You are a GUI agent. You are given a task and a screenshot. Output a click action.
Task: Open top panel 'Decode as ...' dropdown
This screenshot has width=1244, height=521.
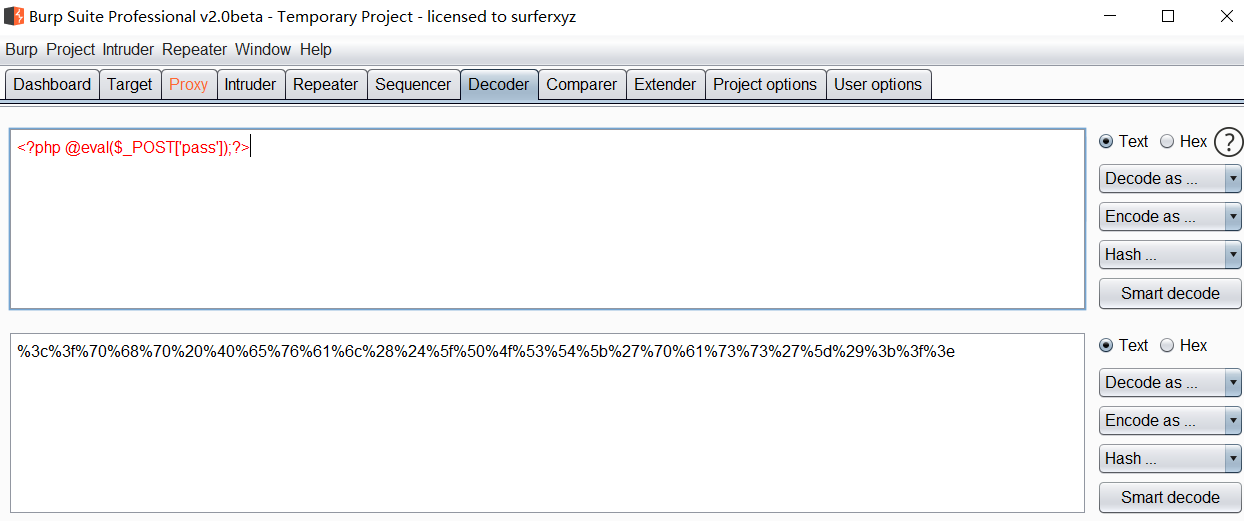click(1170, 179)
